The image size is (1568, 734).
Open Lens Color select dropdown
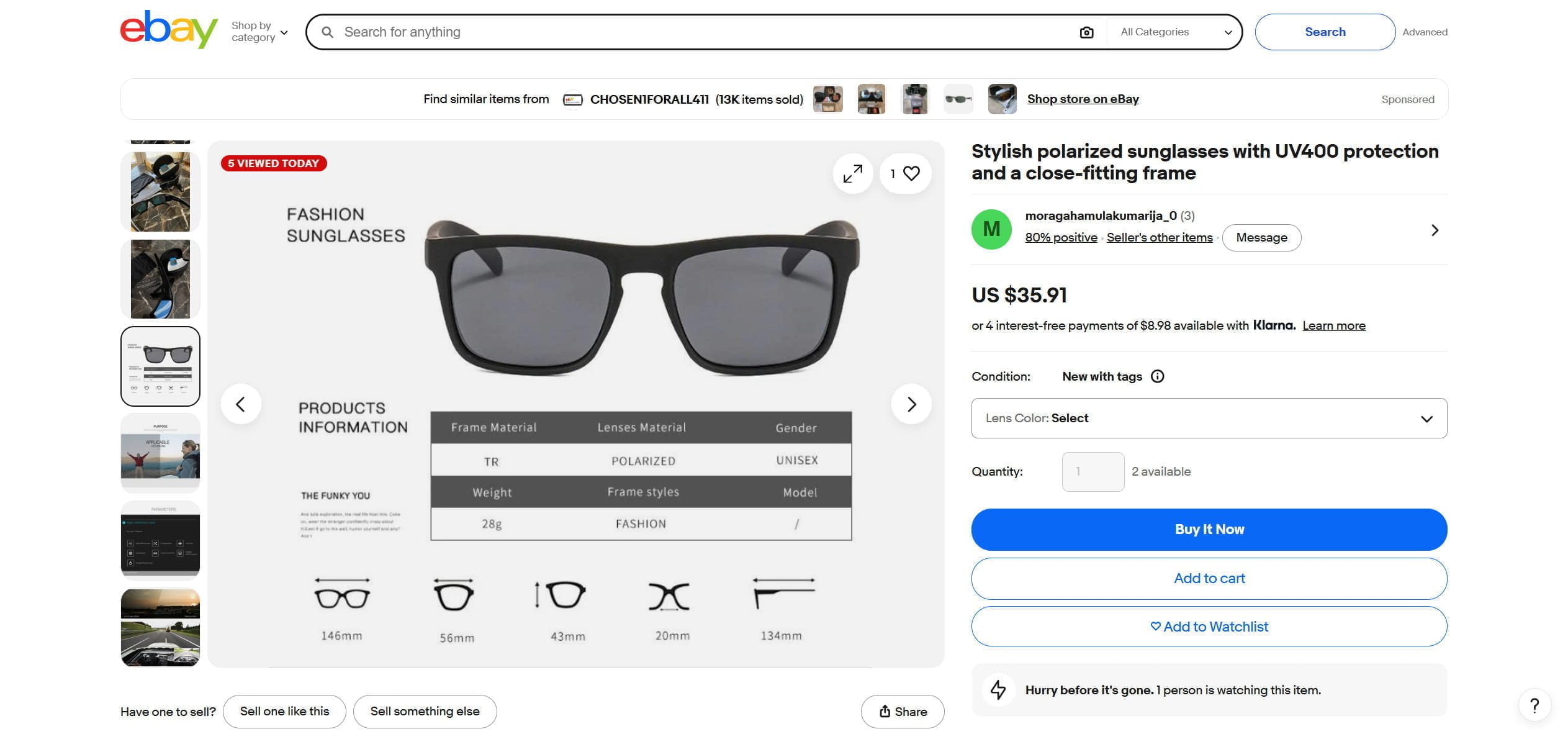(x=1209, y=418)
